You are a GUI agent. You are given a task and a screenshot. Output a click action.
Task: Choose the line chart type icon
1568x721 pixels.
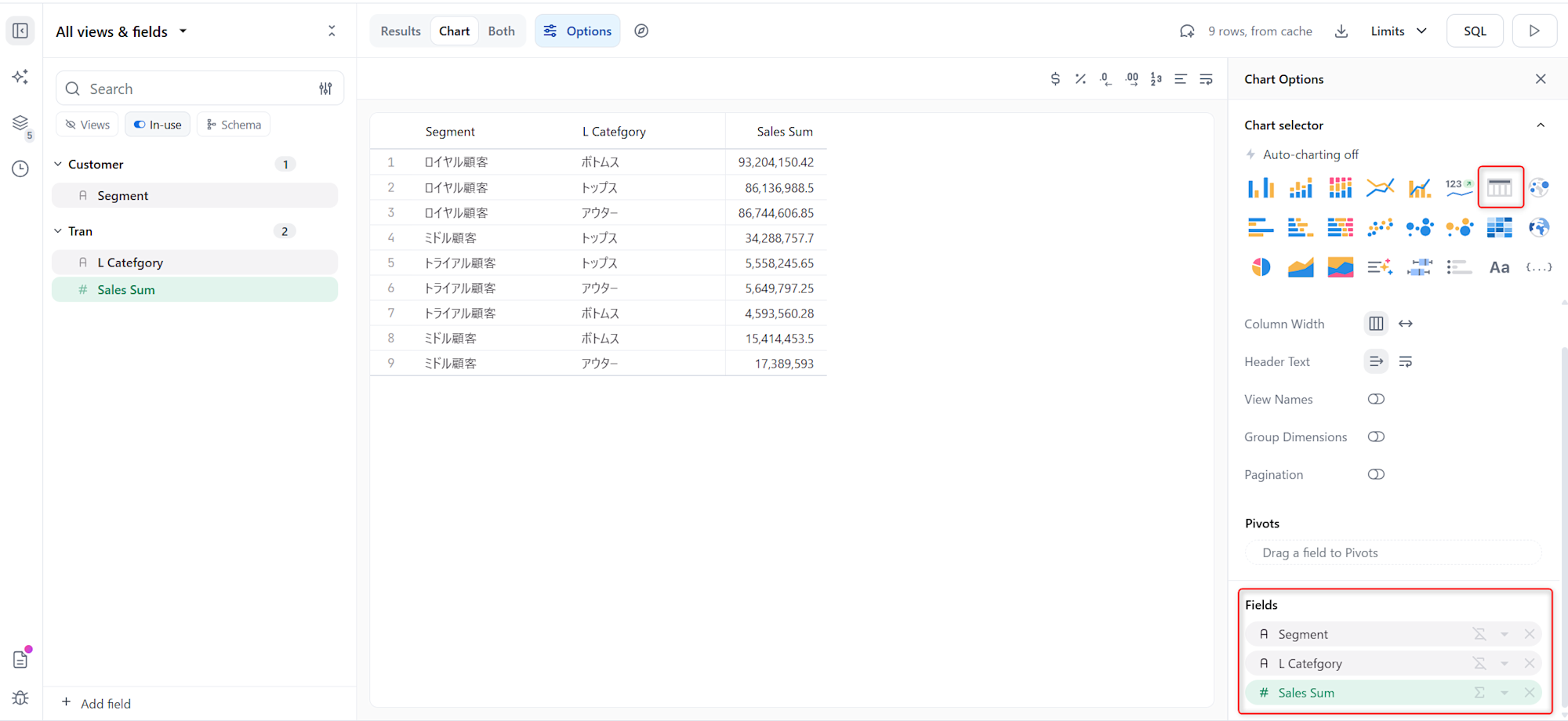tap(1380, 187)
